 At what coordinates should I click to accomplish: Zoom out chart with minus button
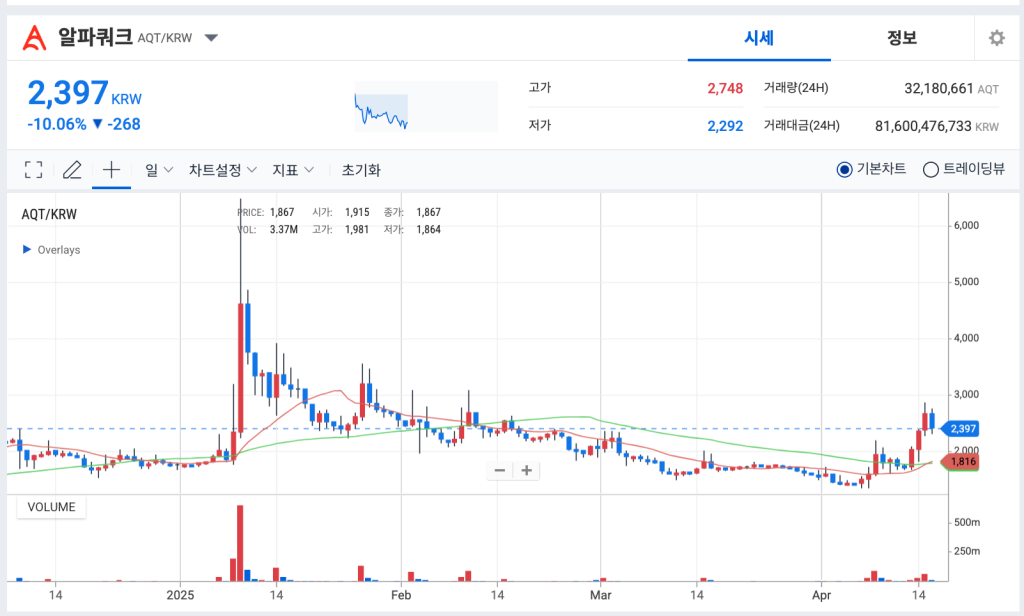click(x=500, y=470)
